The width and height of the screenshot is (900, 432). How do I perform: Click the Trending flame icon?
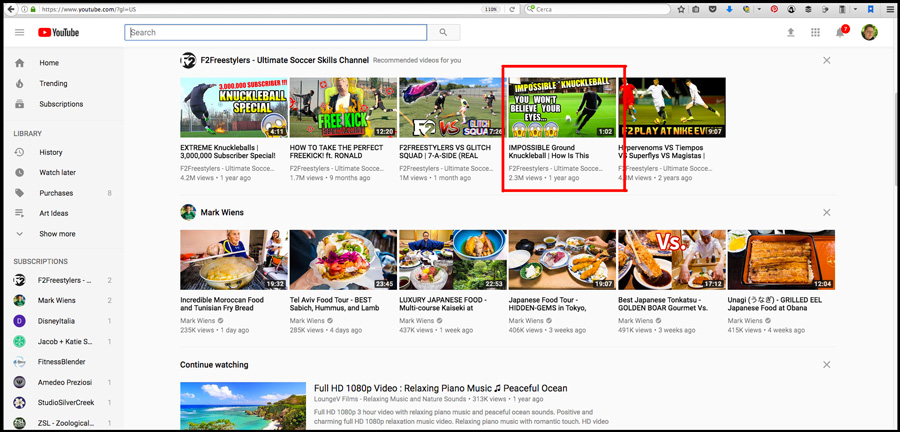click(x=20, y=84)
